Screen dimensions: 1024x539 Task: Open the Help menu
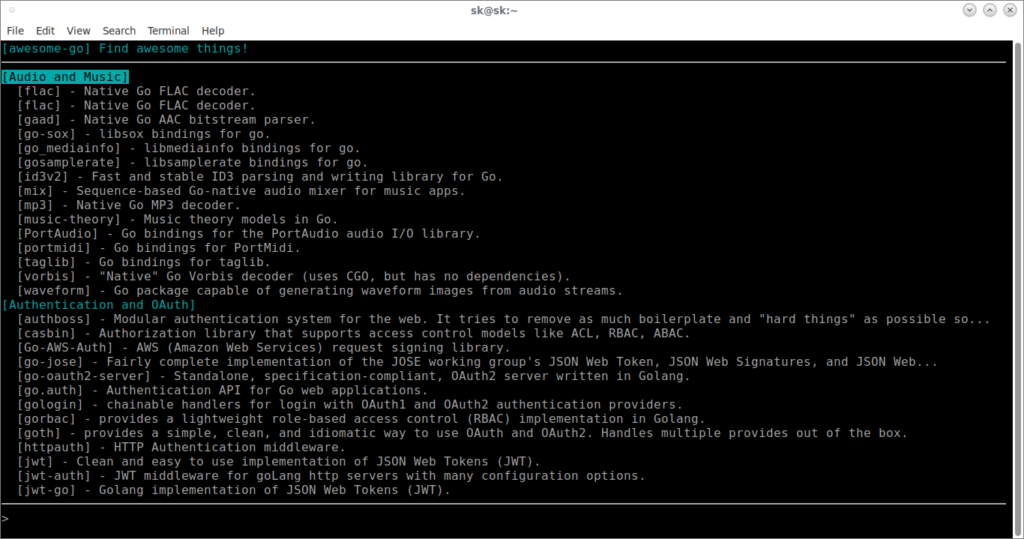coord(212,31)
